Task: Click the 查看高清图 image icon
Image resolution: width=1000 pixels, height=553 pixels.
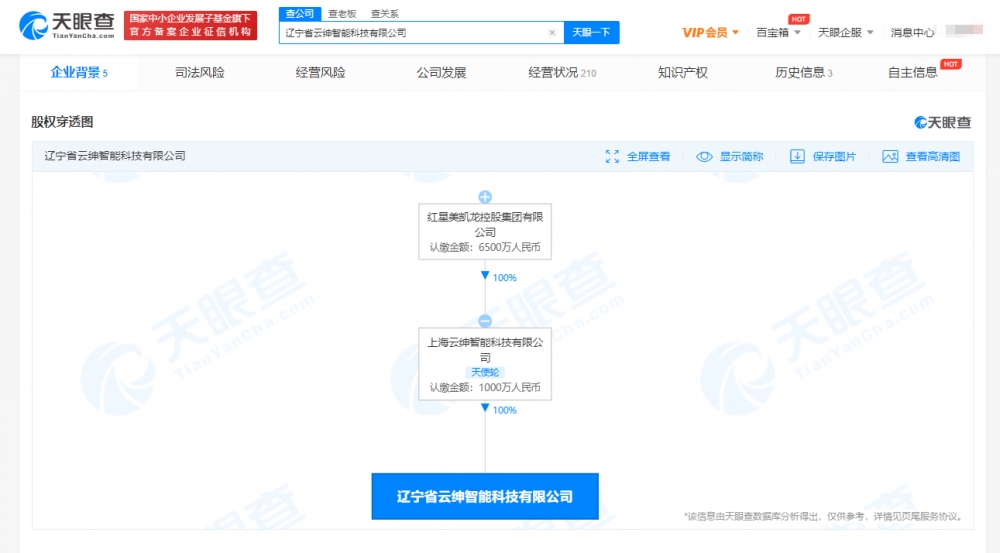Action: (890, 157)
